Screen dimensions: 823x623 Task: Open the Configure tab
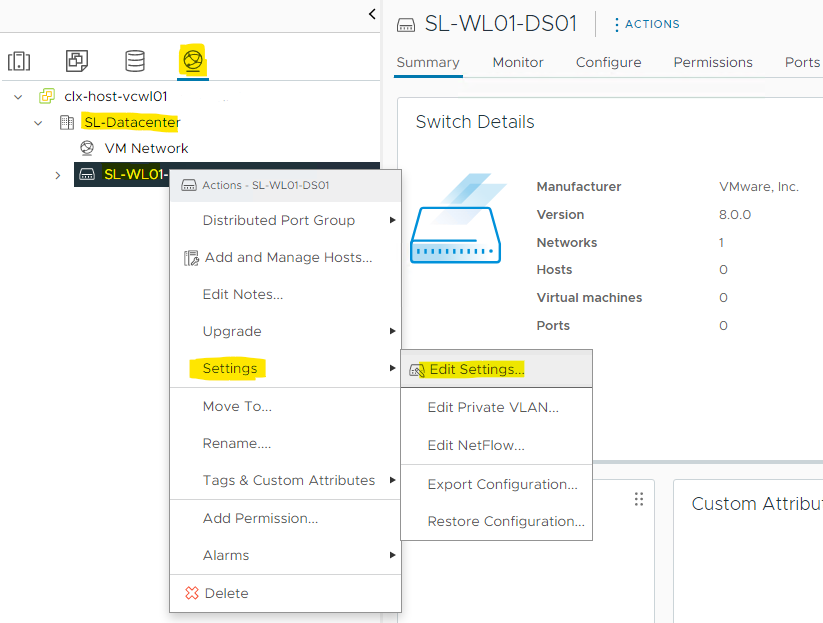coord(608,62)
